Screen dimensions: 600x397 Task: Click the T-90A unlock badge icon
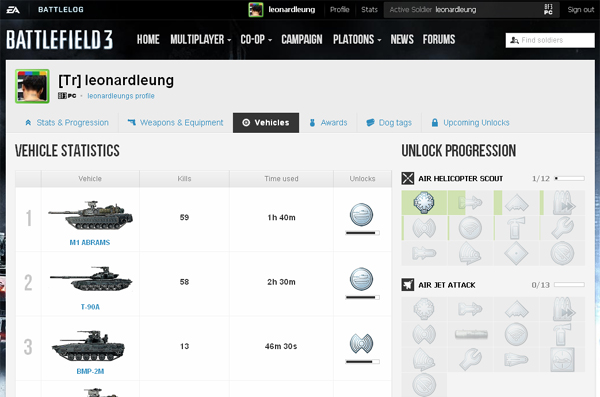[361, 279]
